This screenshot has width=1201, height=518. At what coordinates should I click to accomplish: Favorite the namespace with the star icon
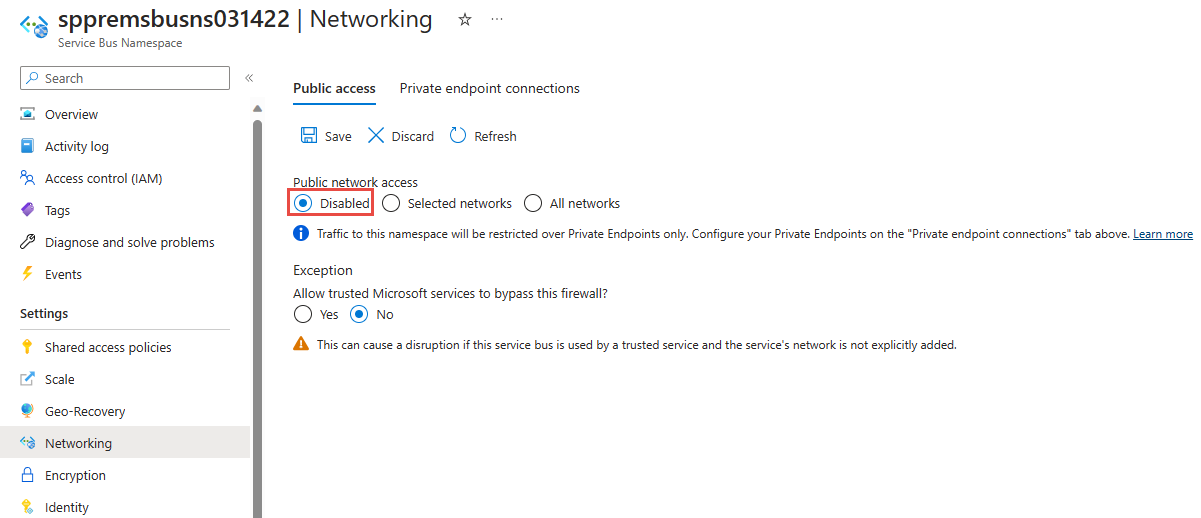pos(465,19)
